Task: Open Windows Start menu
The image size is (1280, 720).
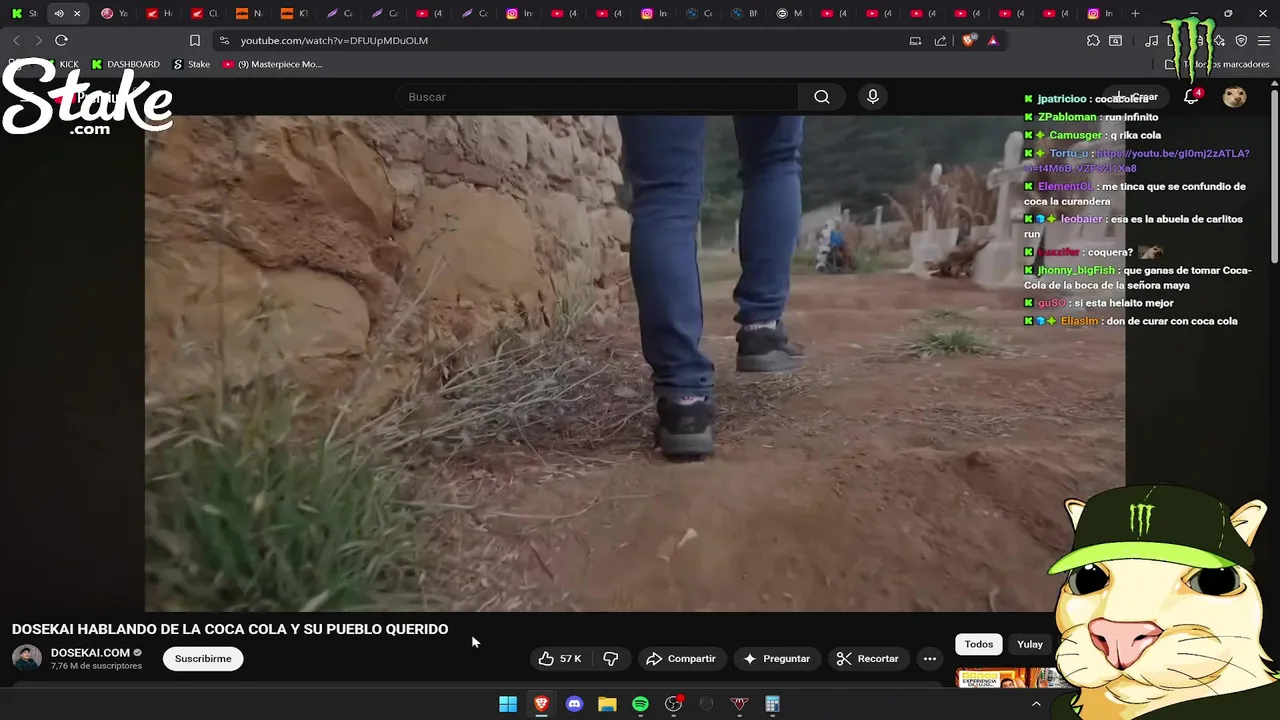Action: [508, 704]
